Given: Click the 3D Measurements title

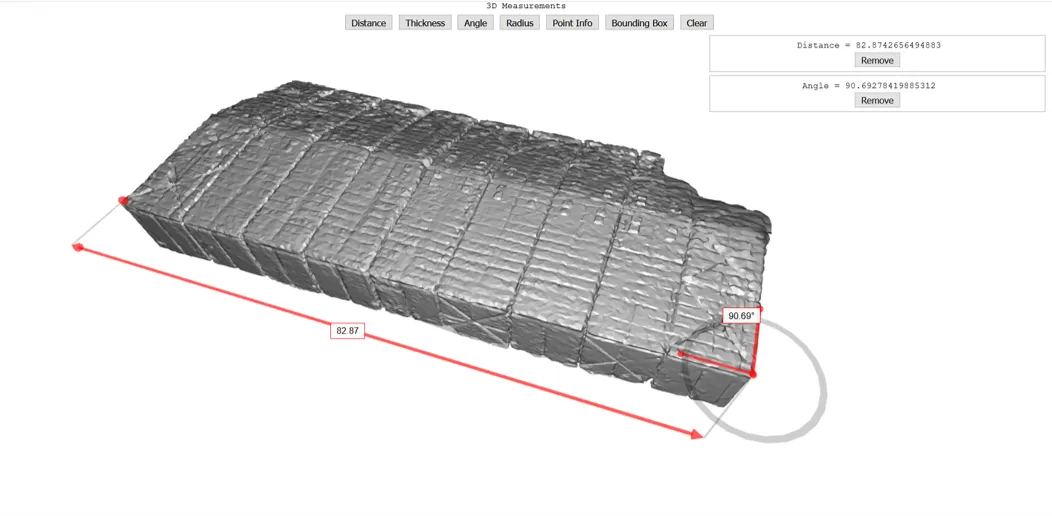Looking at the screenshot, I should (x=526, y=6).
